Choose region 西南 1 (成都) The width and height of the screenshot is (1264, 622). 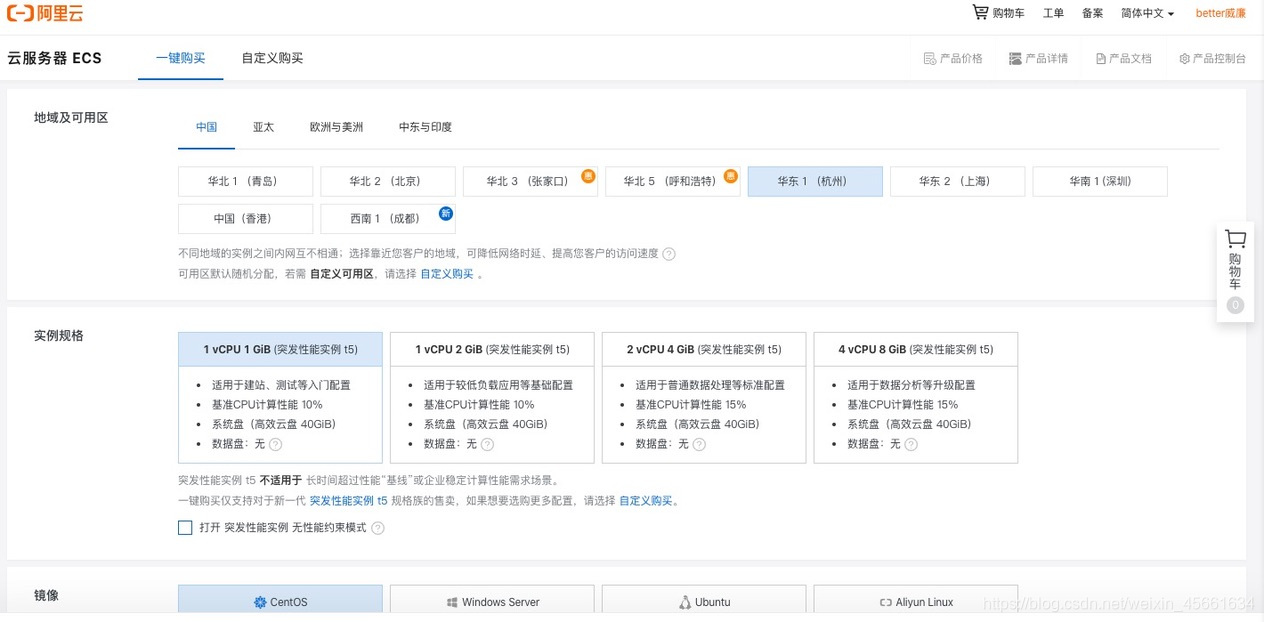(x=387, y=218)
